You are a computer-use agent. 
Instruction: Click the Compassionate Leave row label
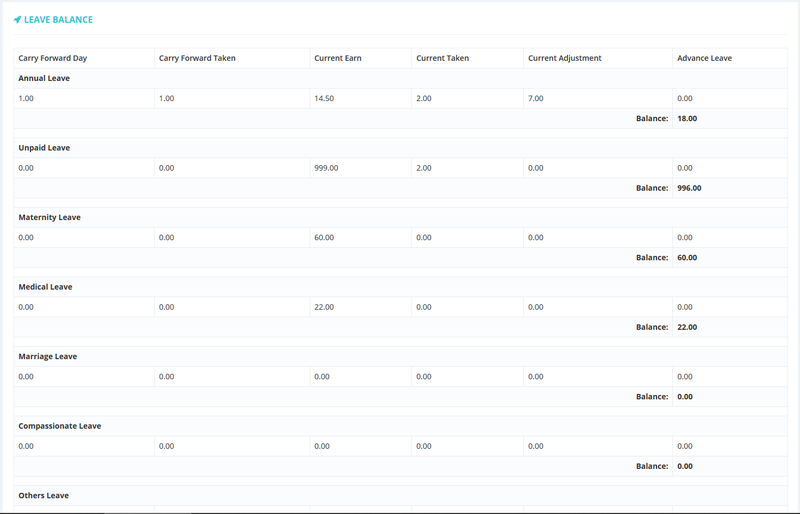tap(59, 426)
